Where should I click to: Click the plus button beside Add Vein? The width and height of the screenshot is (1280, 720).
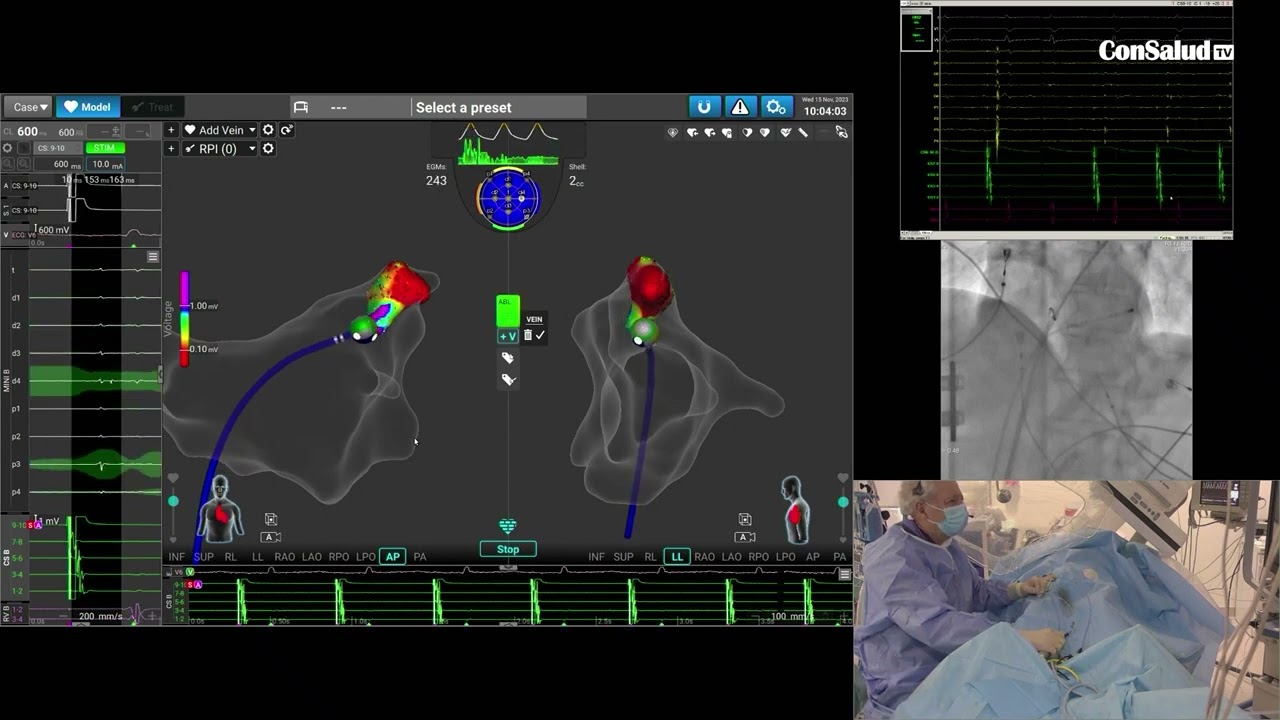(171, 130)
